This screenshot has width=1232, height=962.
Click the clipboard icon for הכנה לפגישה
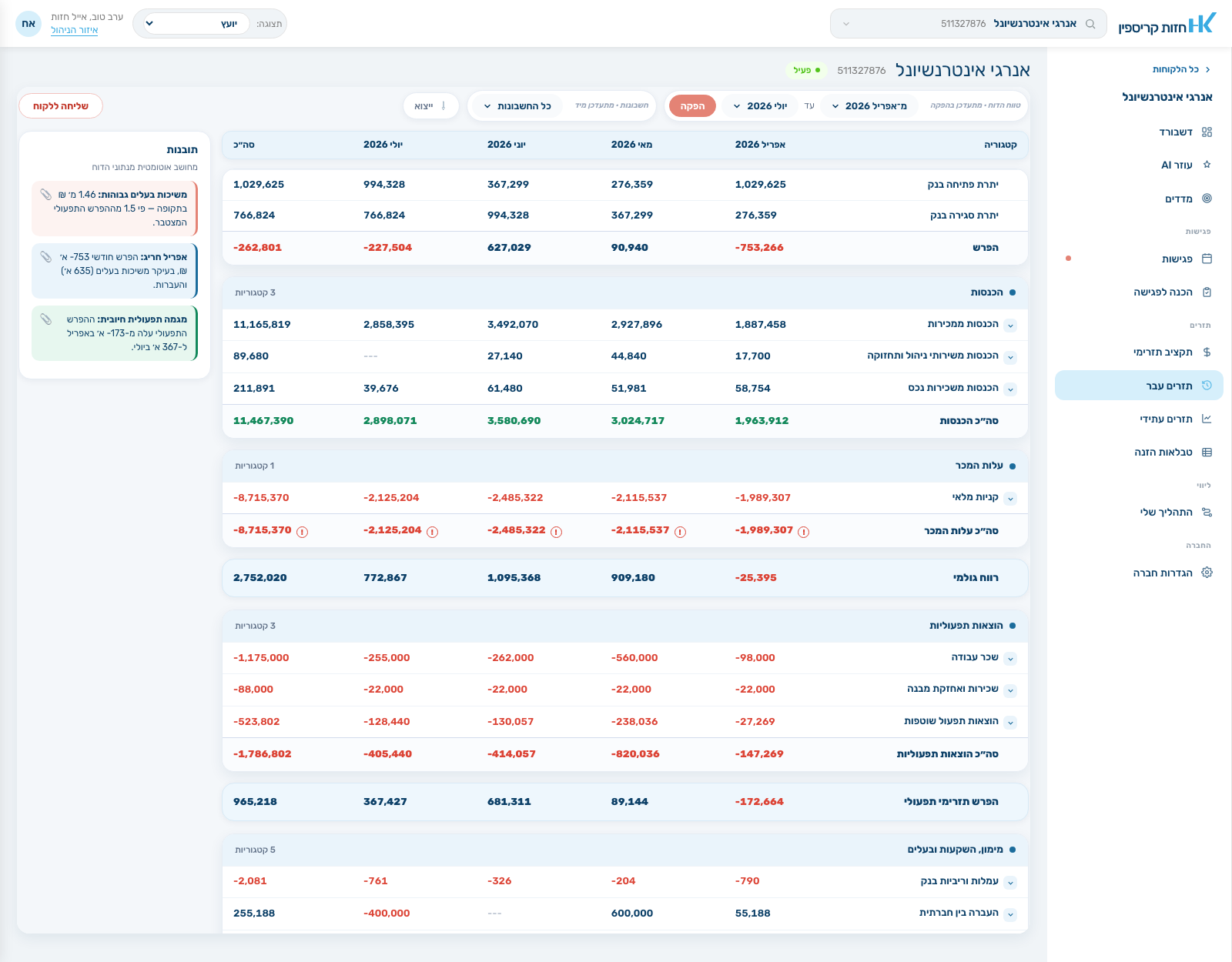(1207, 292)
